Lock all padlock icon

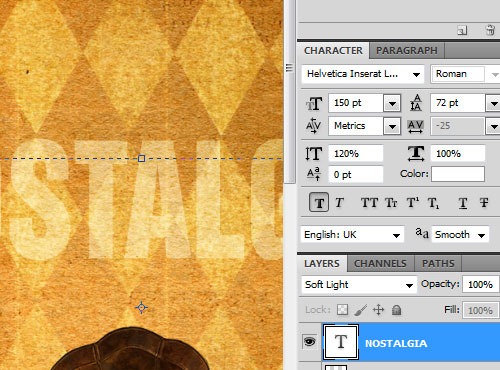(396, 310)
